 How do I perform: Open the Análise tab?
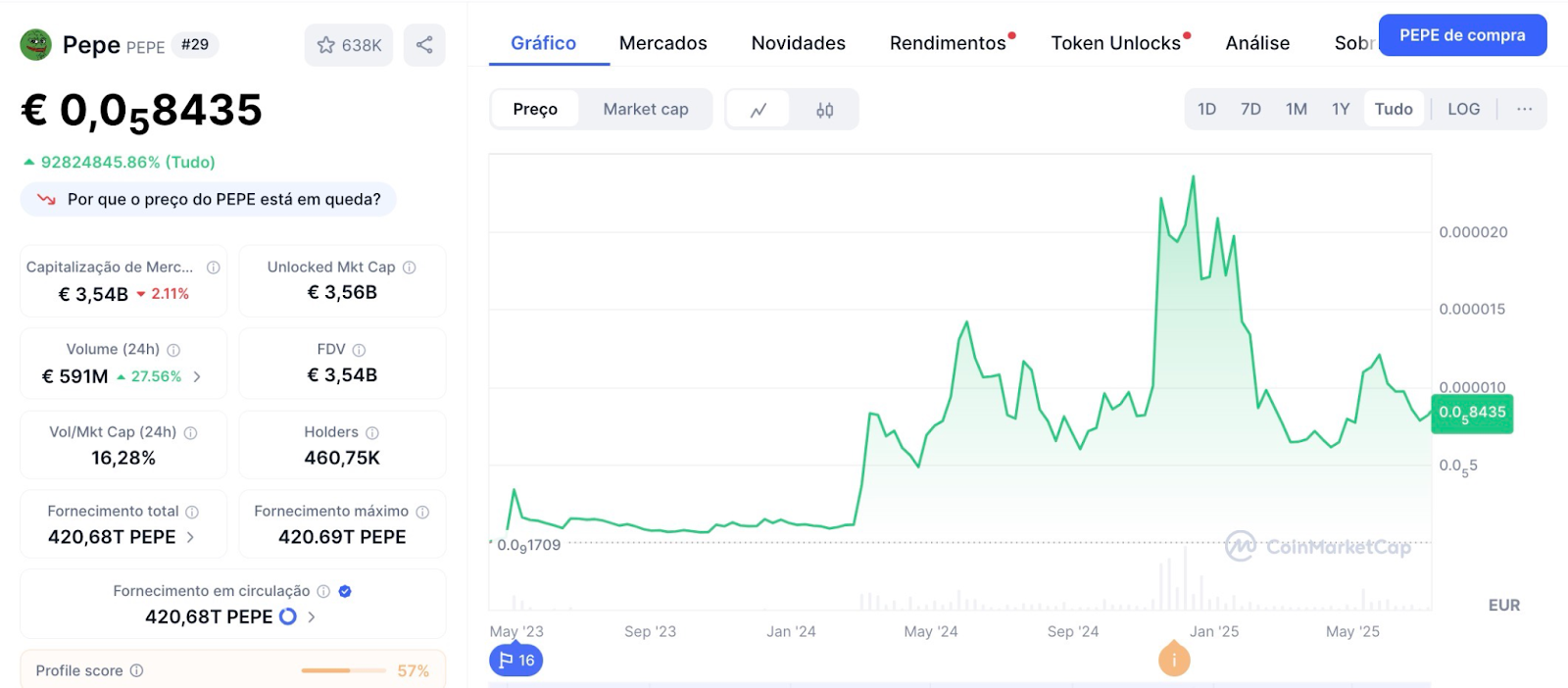pos(1258,43)
